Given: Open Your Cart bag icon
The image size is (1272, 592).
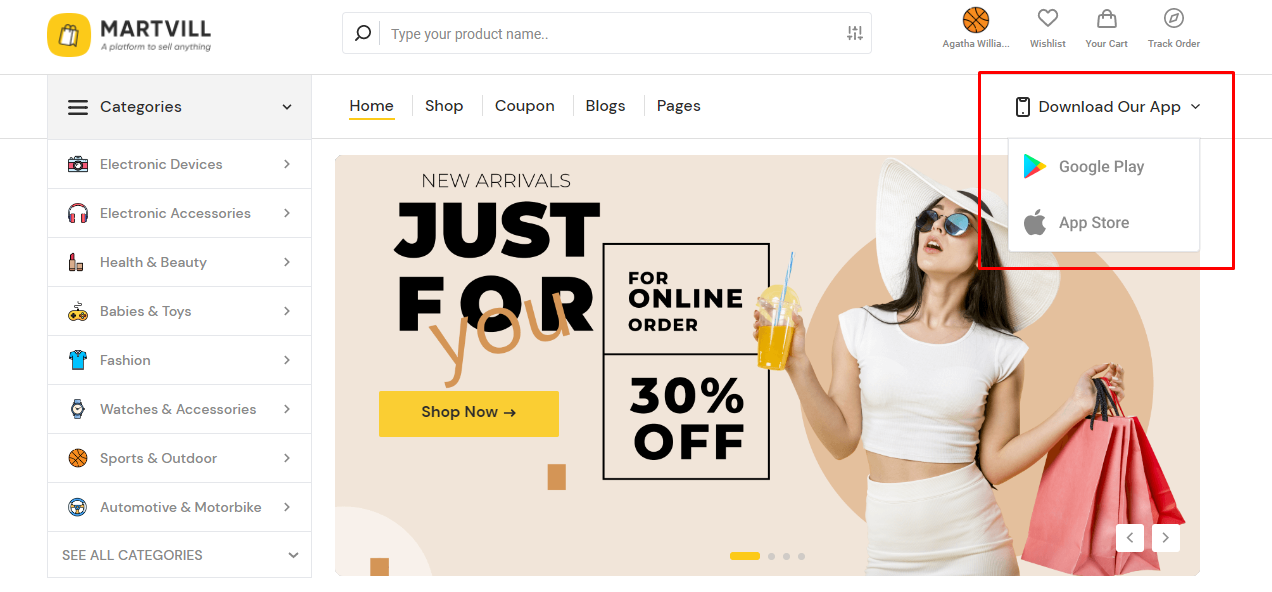Looking at the screenshot, I should (x=1106, y=19).
